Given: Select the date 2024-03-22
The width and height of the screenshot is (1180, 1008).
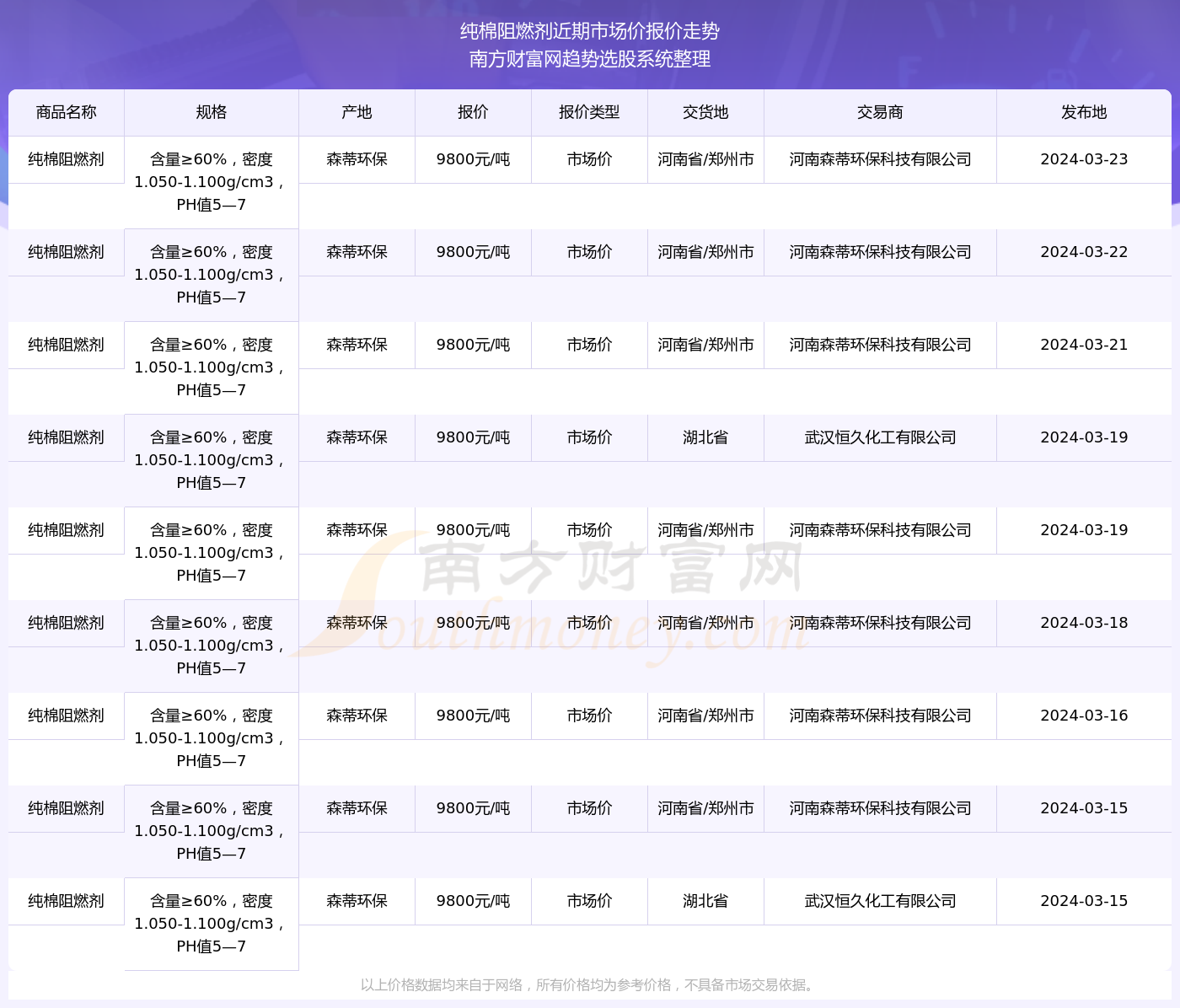Looking at the screenshot, I should pos(1084,252).
